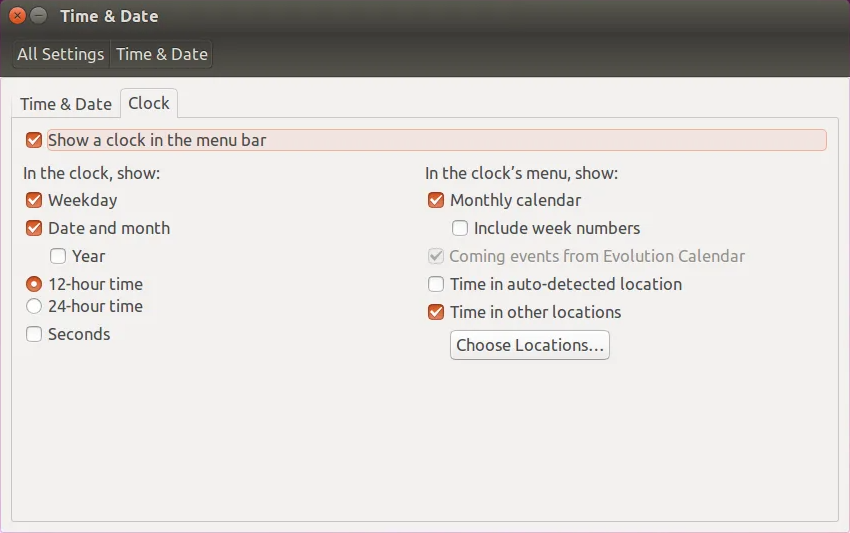This screenshot has height=533, width=850.
Task: Click Time & Date breadcrumb button
Action: 162,54
